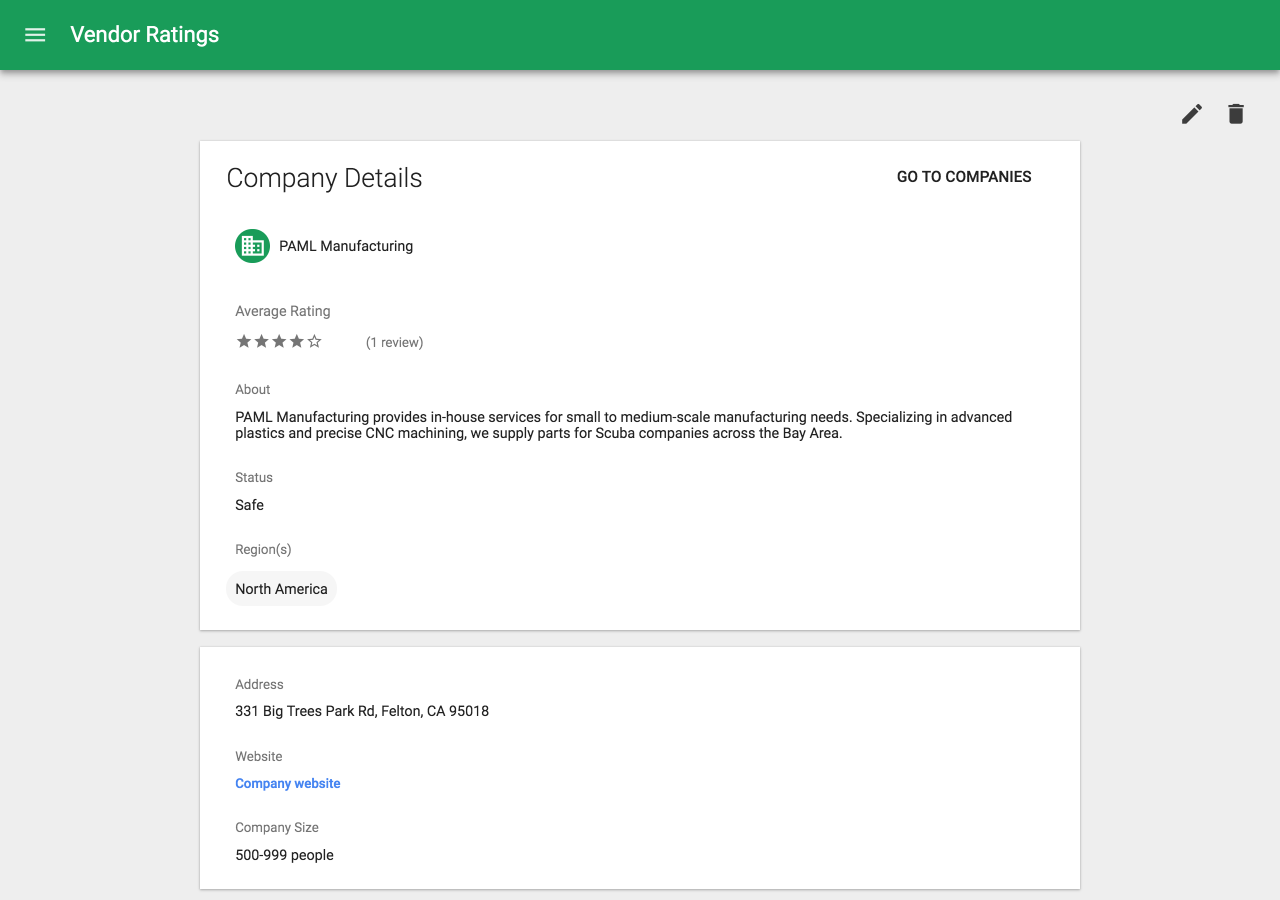This screenshot has height=900, width=1280.
Task: Click the green company building icon
Action: click(252, 246)
